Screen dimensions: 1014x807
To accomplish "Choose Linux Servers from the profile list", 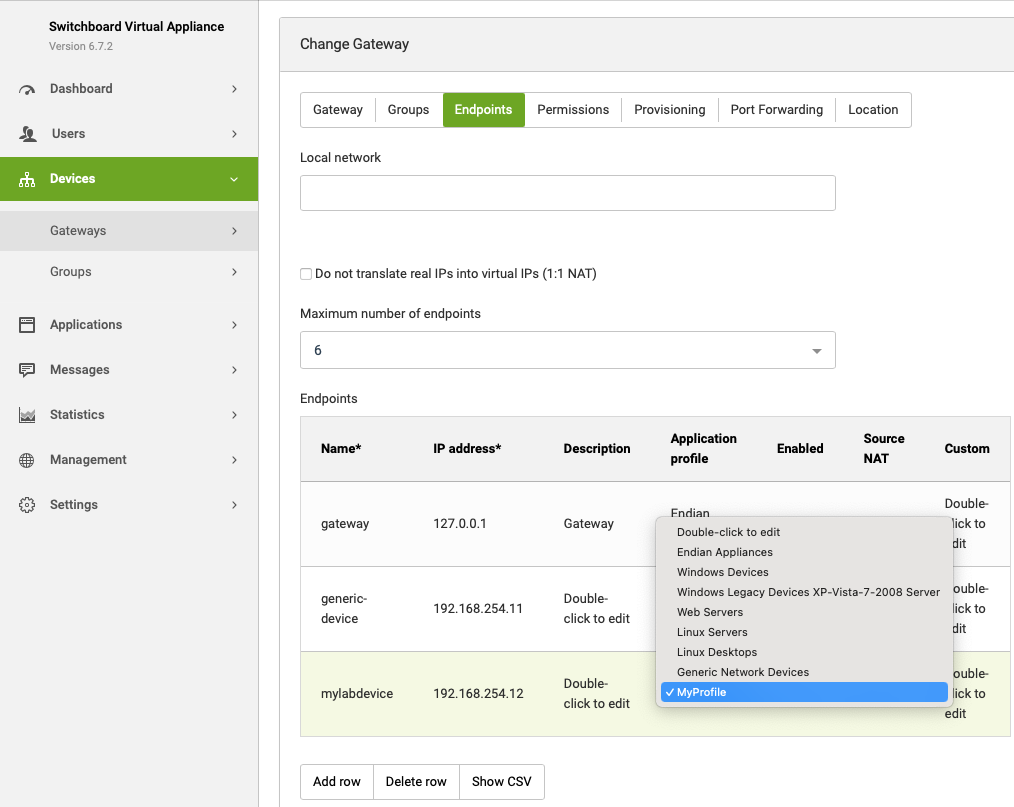I will [712, 632].
